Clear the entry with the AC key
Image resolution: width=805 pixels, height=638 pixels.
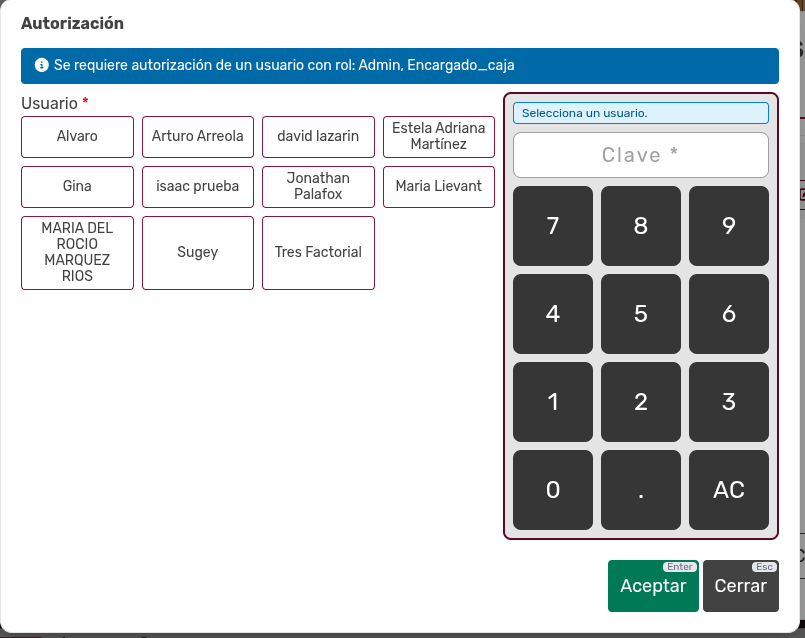(729, 490)
